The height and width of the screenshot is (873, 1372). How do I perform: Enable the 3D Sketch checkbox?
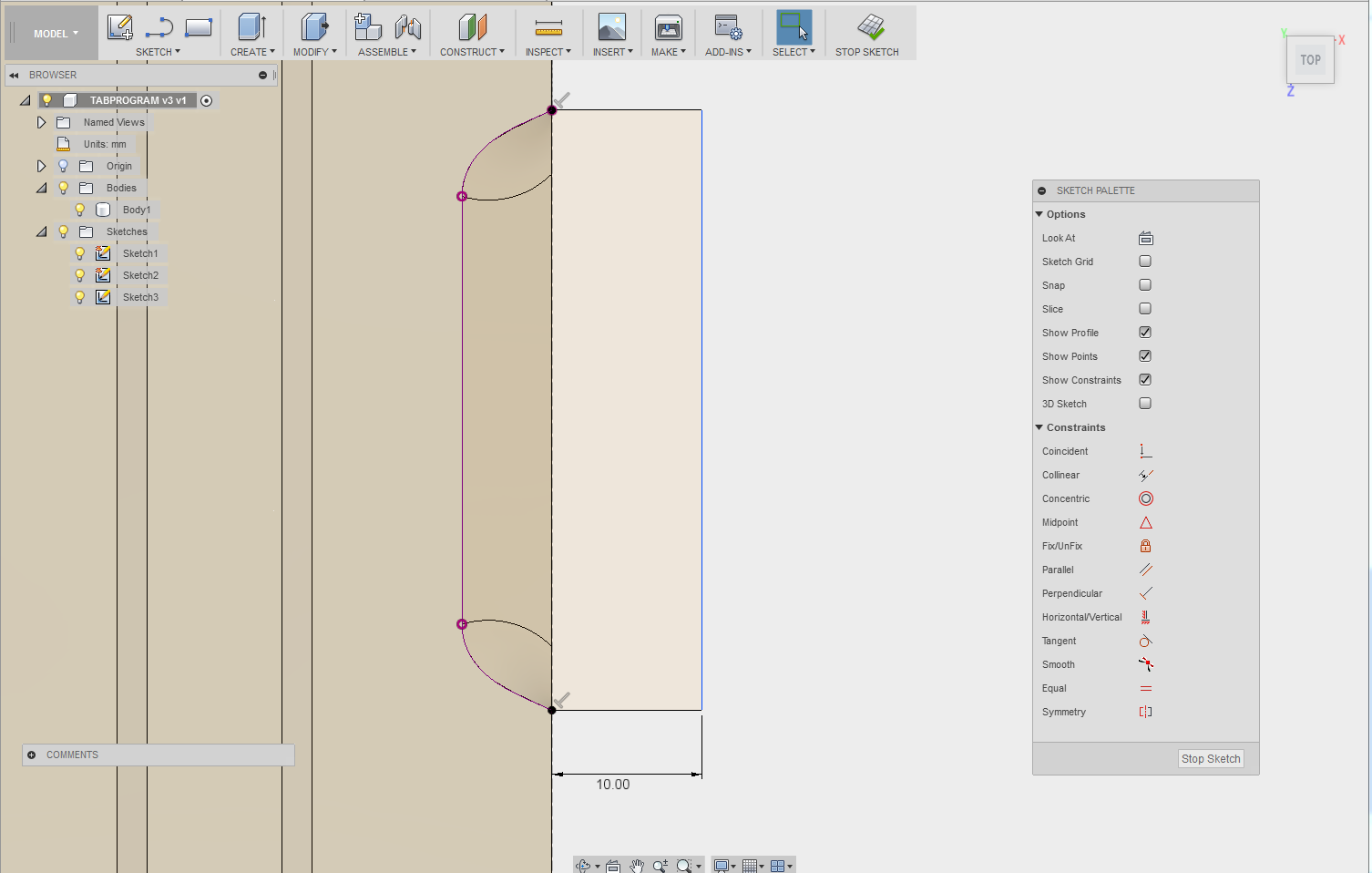[x=1145, y=404]
